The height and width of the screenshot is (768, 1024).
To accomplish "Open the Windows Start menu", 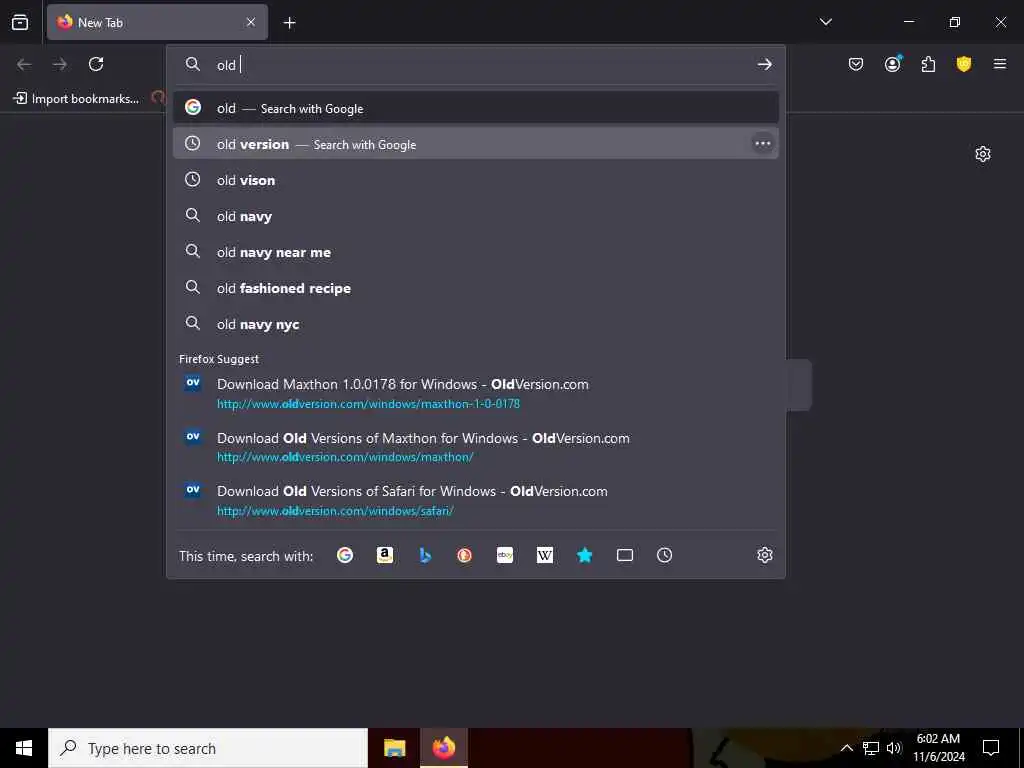I will tap(24, 748).
